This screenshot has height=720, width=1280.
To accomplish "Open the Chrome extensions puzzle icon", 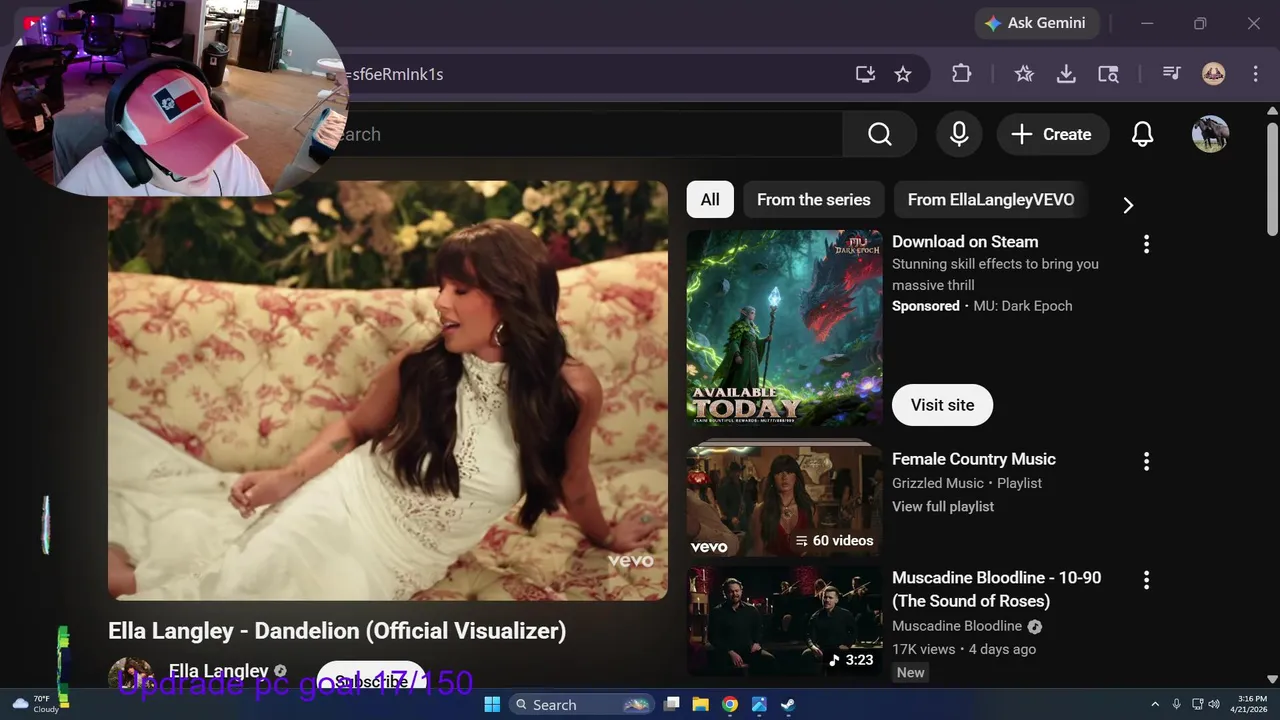I will tap(961, 74).
